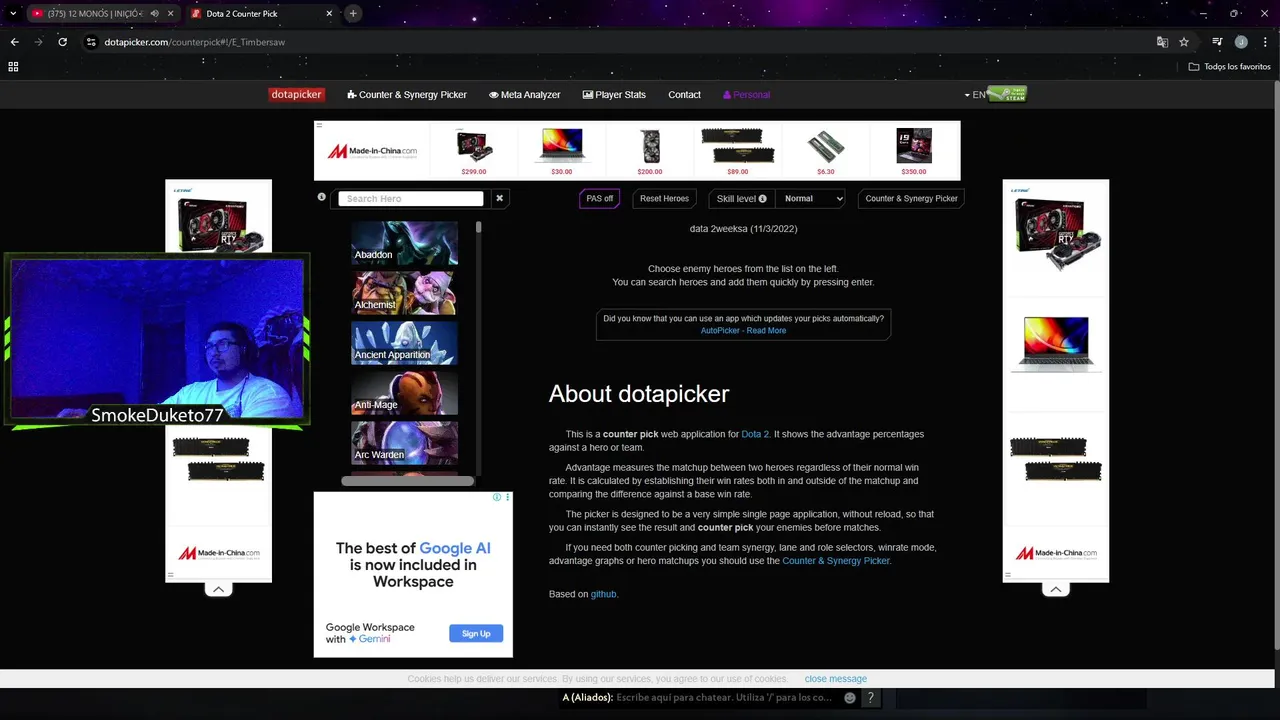Open Todos los favoritos folder
Image resolution: width=1280 pixels, height=720 pixels.
(x=1230, y=67)
